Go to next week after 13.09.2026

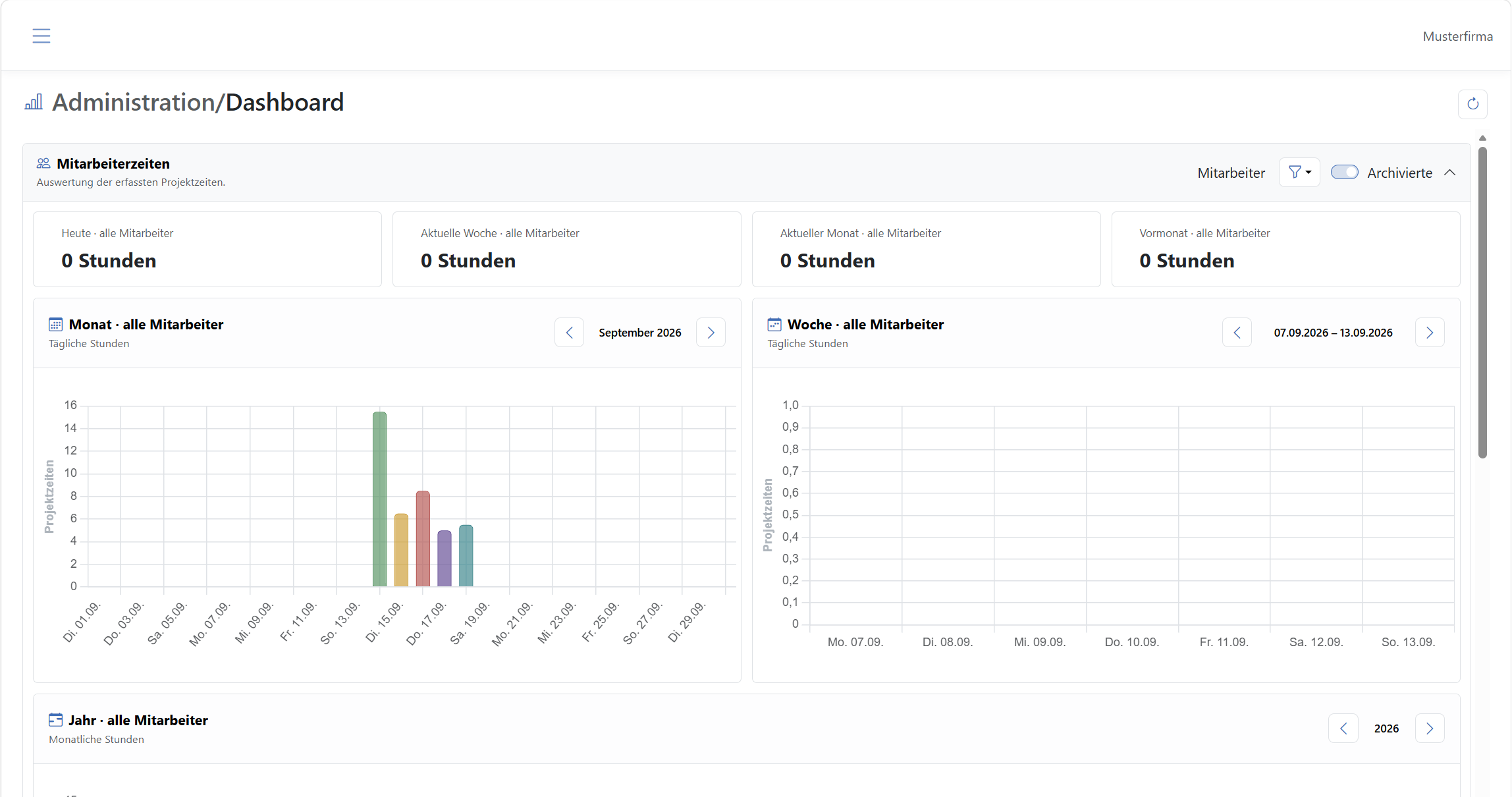click(1430, 333)
